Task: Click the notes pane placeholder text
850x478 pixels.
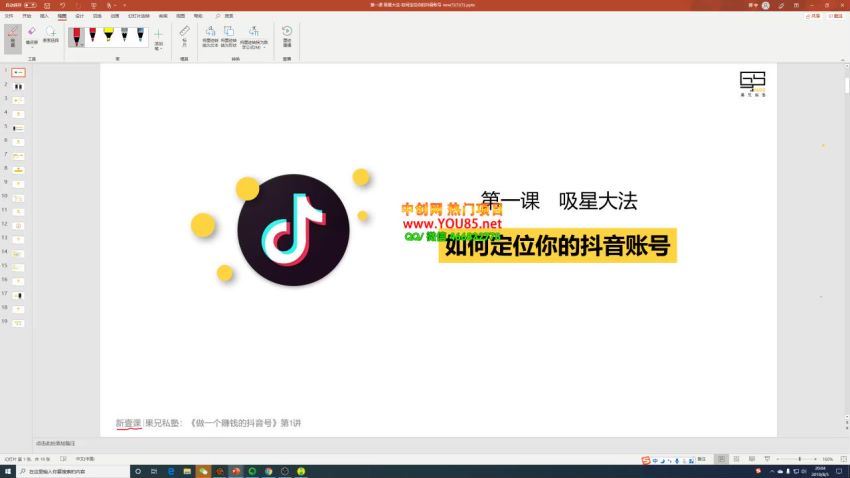Action: (x=56, y=443)
